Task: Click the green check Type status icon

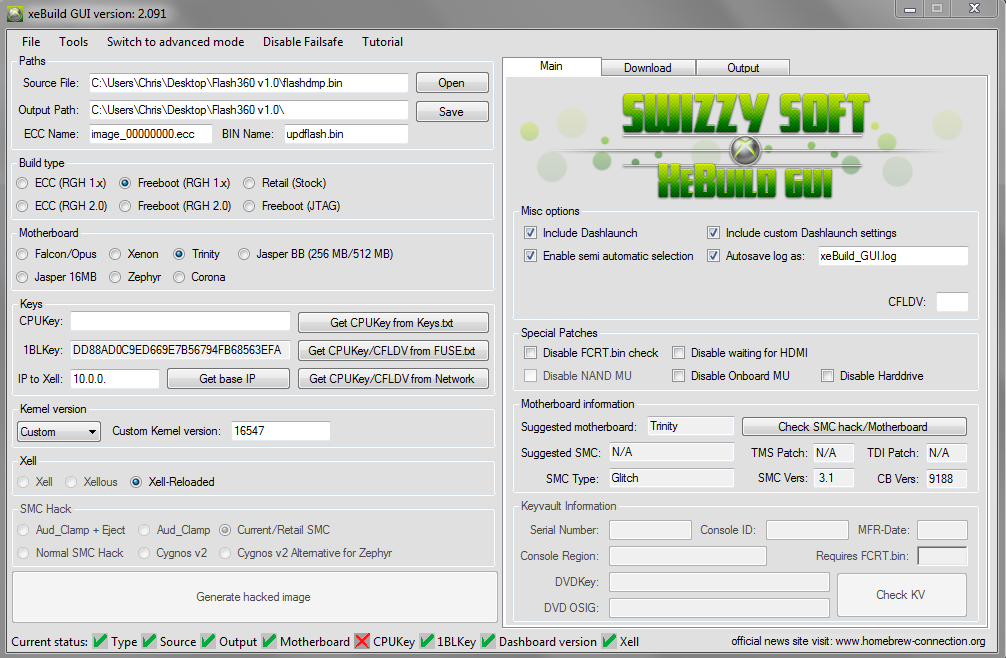Action: (100, 641)
